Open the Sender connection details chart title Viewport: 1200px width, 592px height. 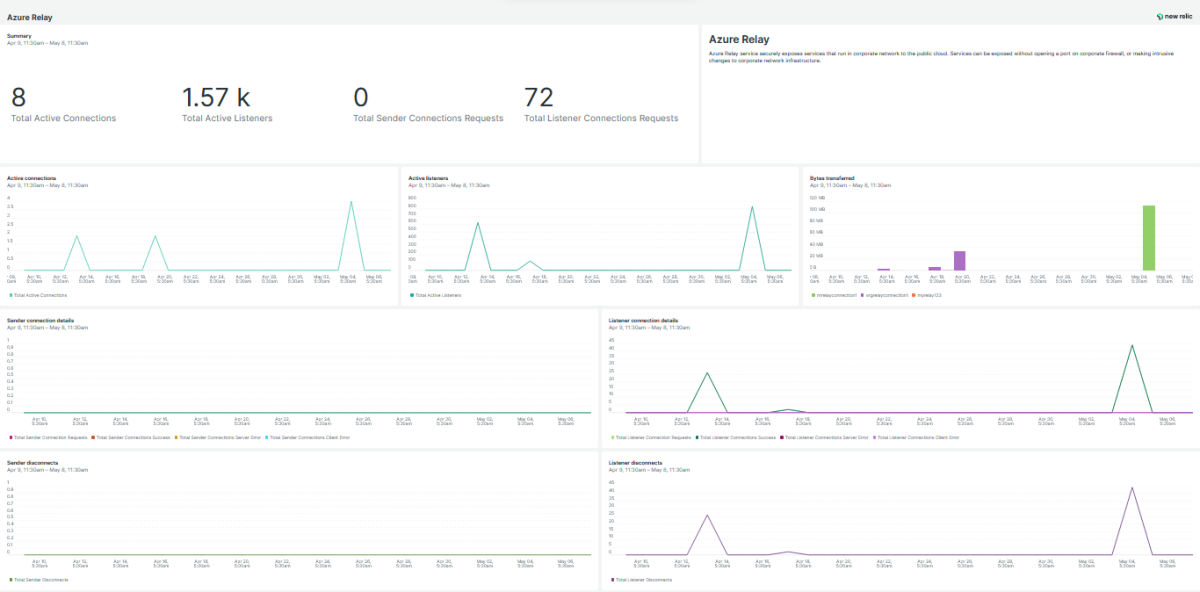[x=40, y=321]
